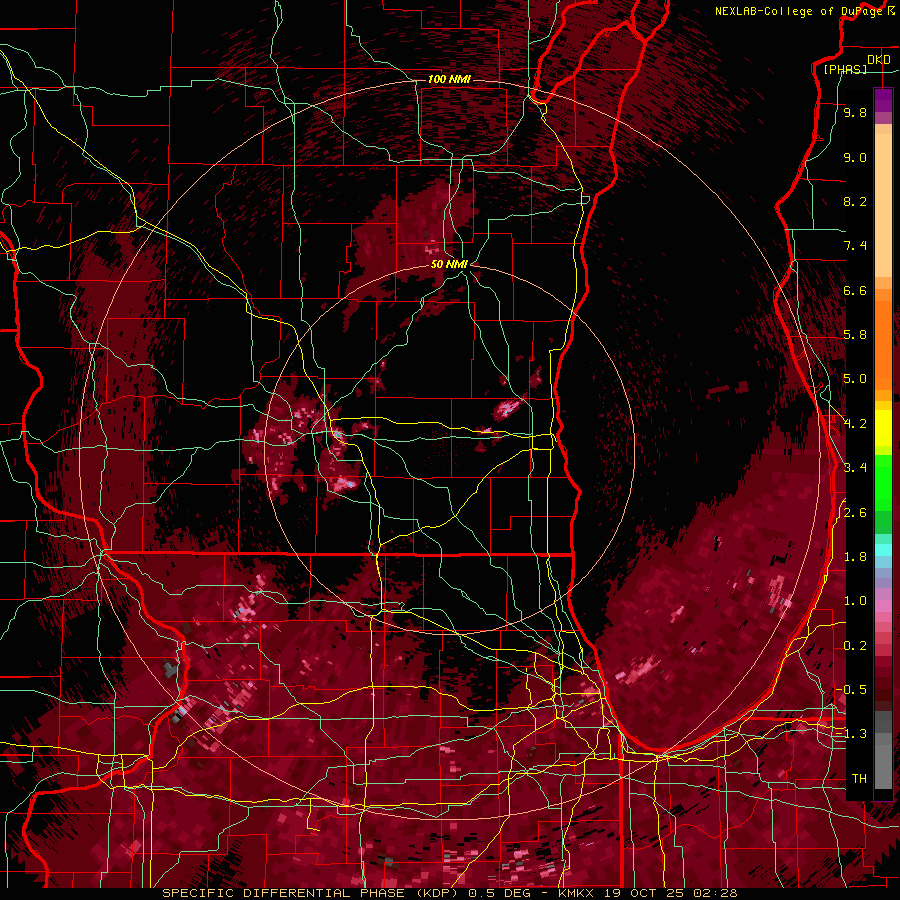Click the DKD label above the color scale
Image resolution: width=900 pixels, height=900 pixels.
[878, 60]
